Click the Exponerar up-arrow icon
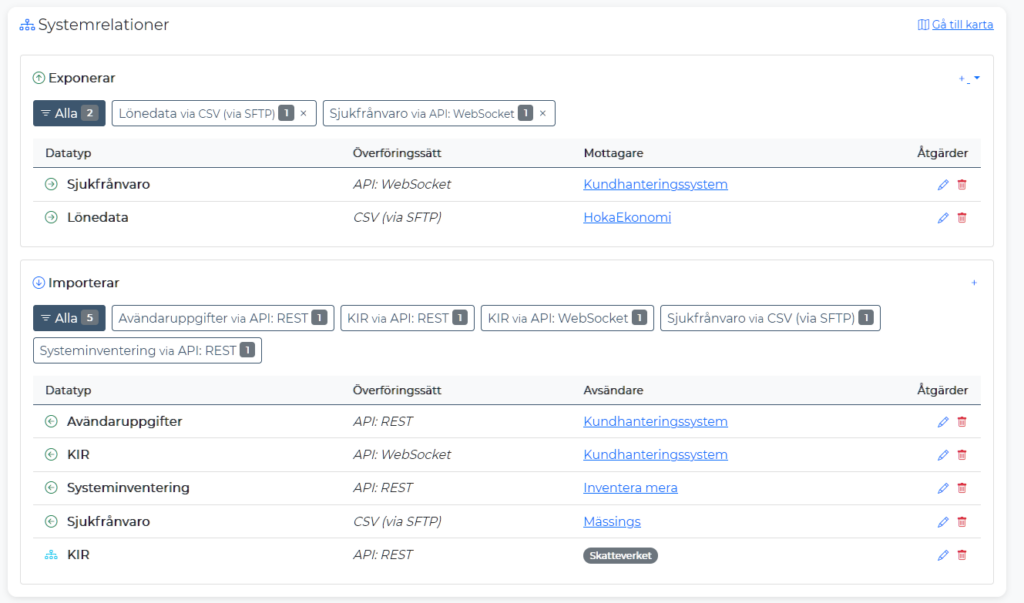The image size is (1024, 603). (39, 78)
